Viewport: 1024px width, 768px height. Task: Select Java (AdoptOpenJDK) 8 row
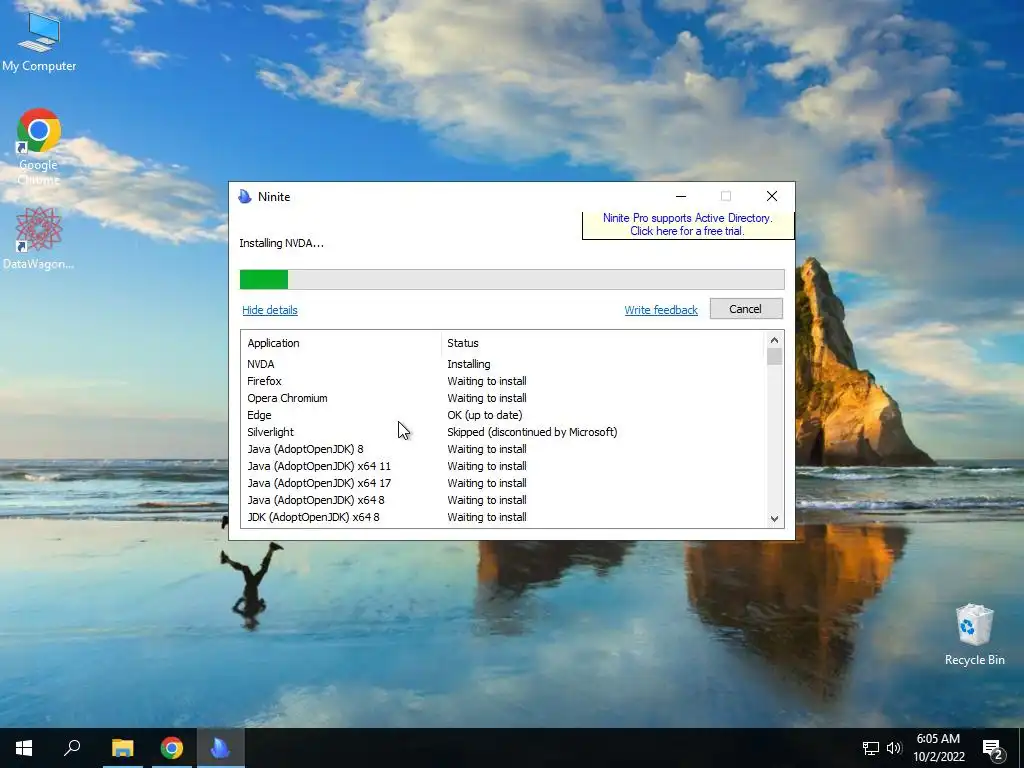pyautogui.click(x=504, y=449)
